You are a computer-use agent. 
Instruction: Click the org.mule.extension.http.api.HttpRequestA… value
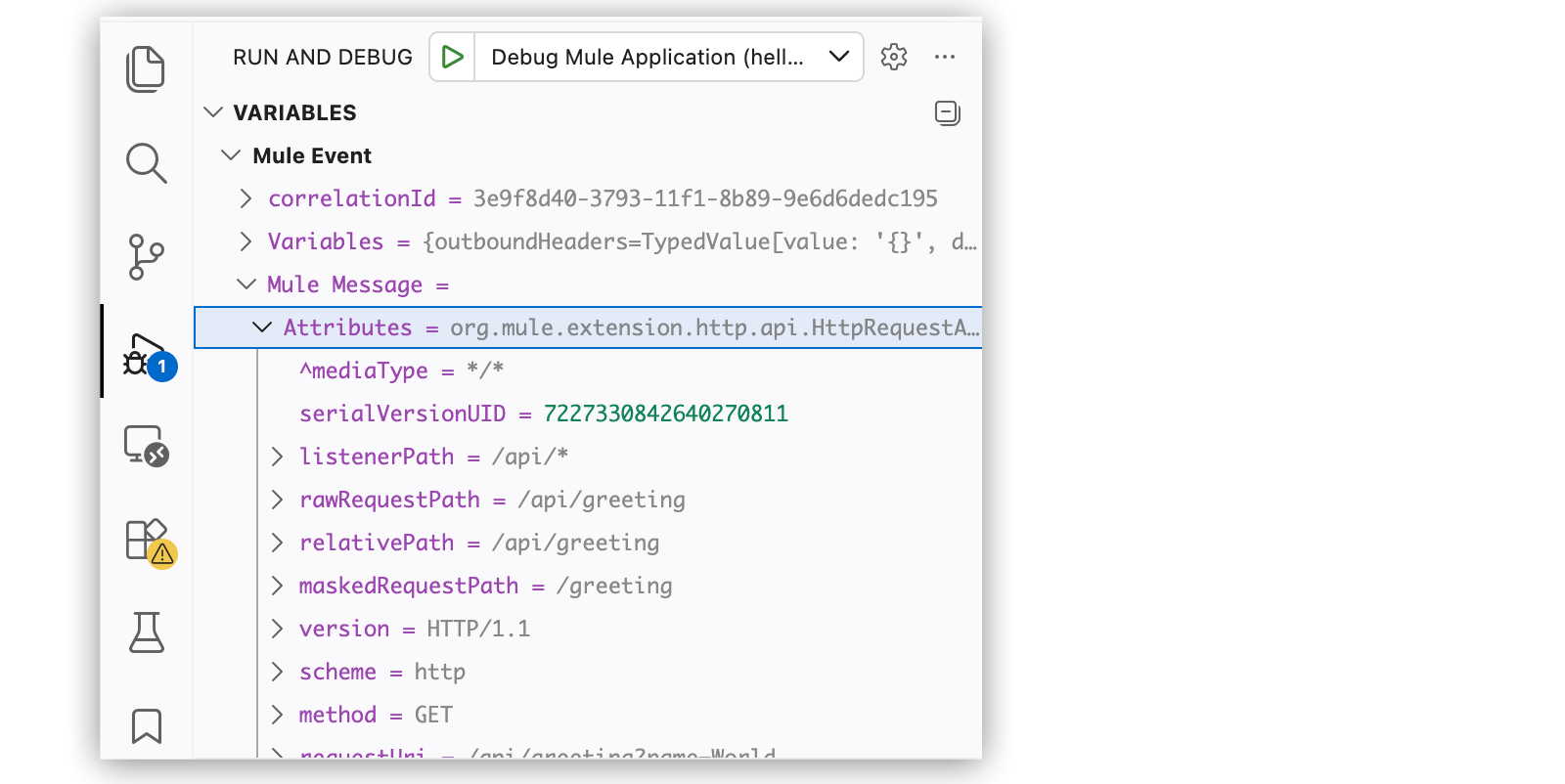pyautogui.click(x=715, y=327)
